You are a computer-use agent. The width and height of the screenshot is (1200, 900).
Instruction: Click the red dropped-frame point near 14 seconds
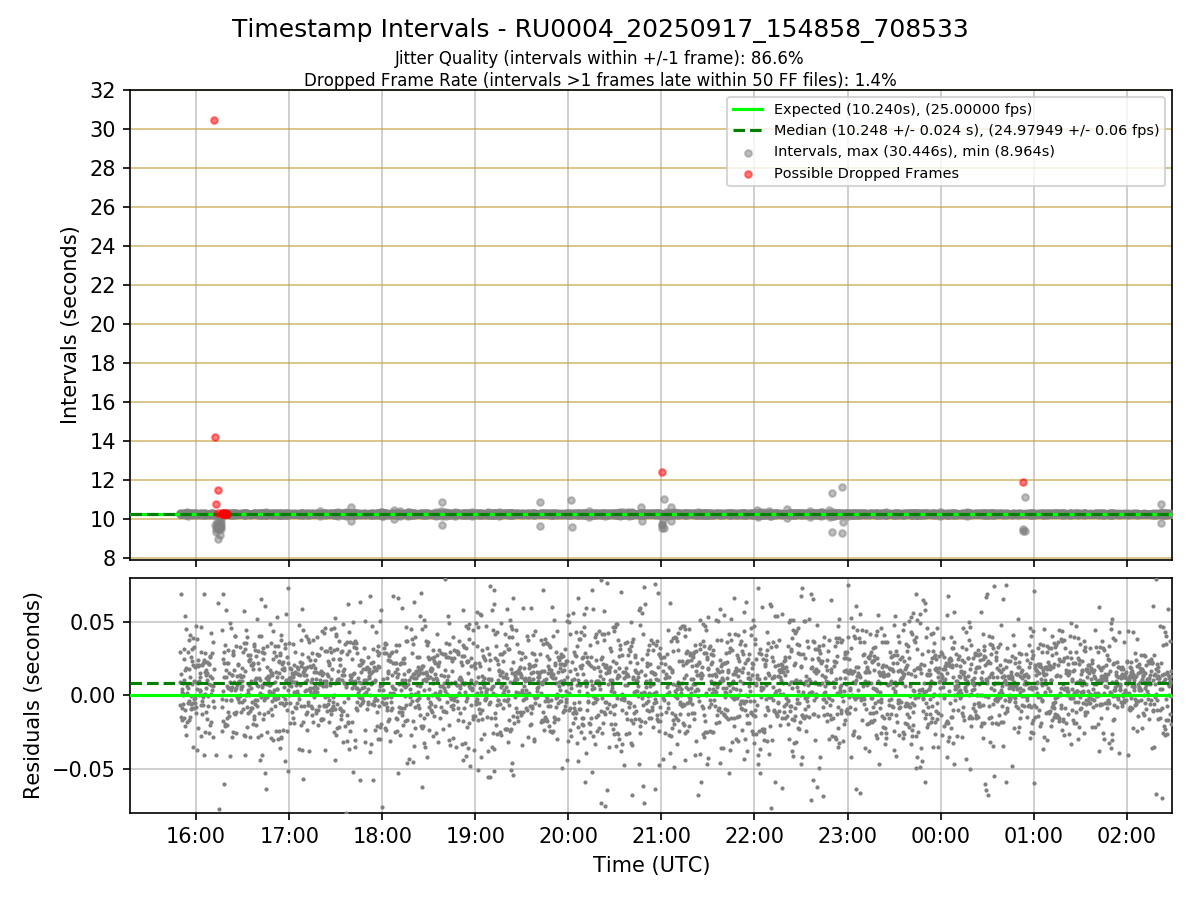coord(215,437)
